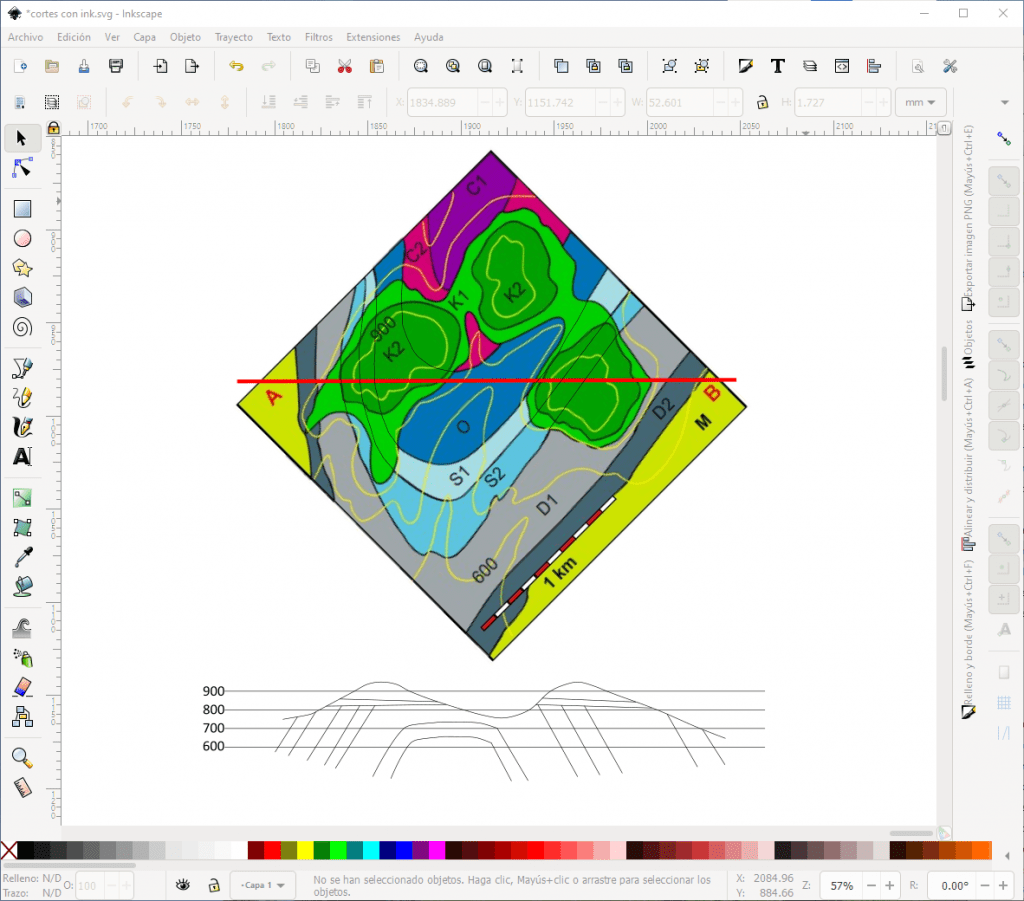Select the 3D box tool
Viewport: 1024px width, 901px height.
coord(22,298)
